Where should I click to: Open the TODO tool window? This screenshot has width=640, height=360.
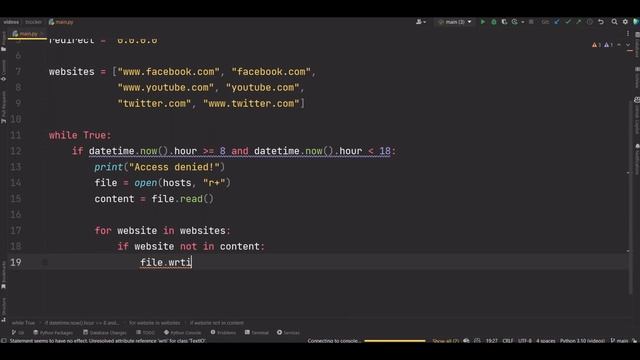[146, 333]
